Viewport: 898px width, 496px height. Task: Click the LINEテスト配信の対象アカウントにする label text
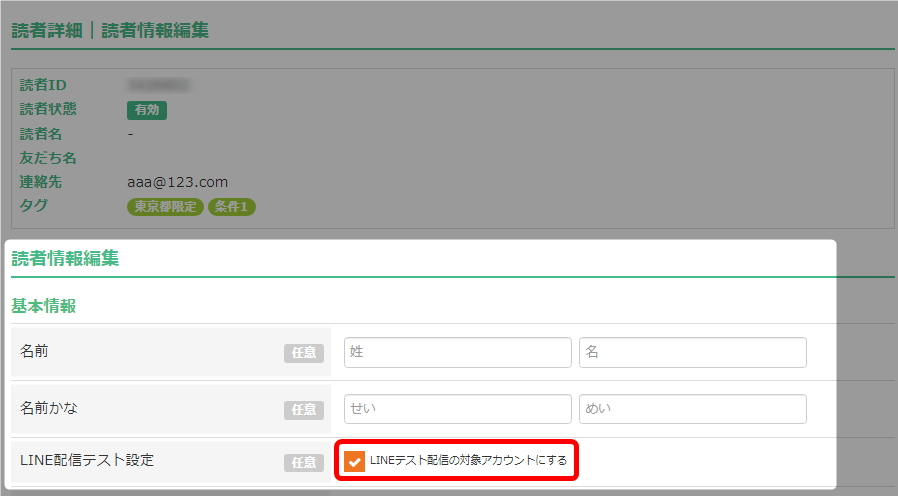tap(468, 460)
